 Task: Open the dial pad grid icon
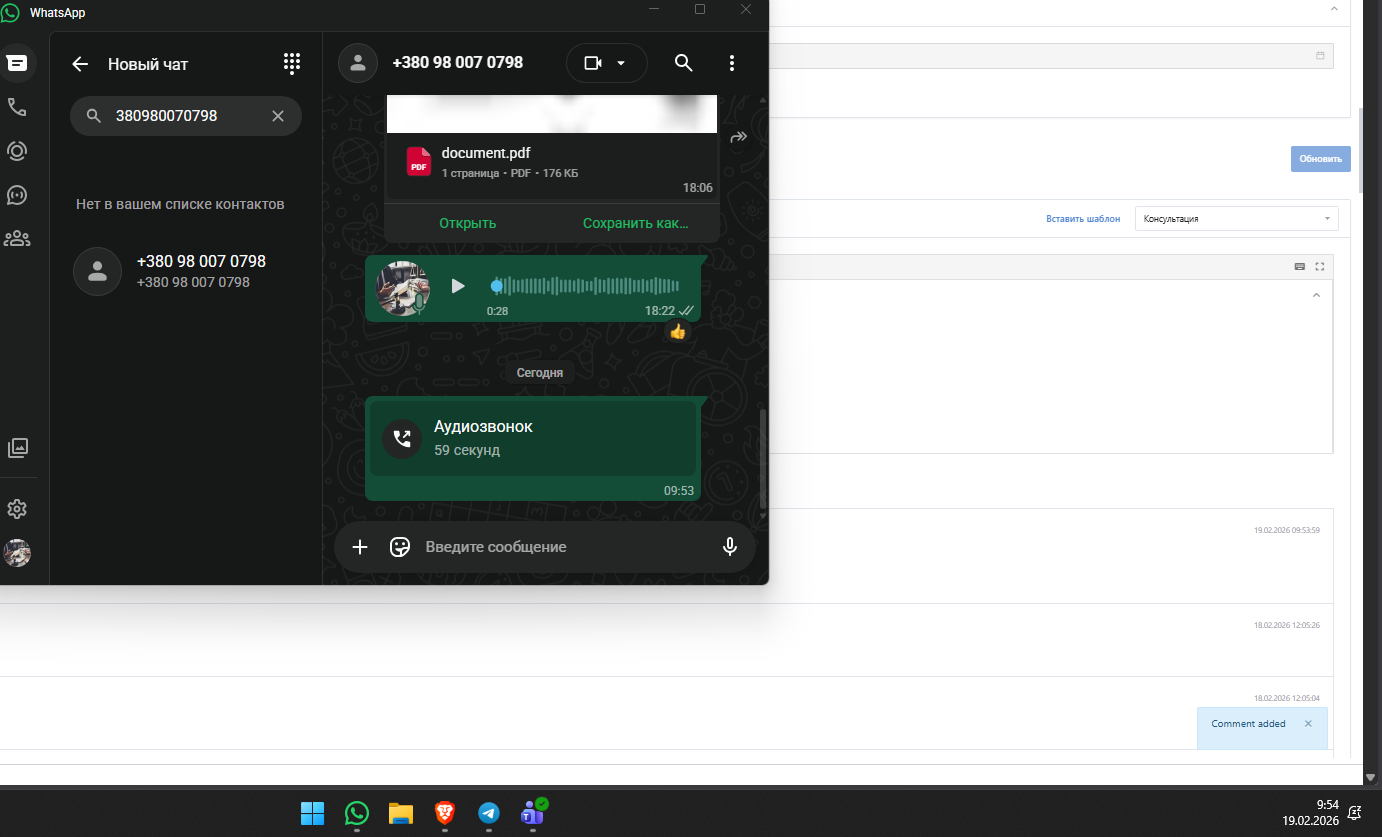[x=292, y=64]
